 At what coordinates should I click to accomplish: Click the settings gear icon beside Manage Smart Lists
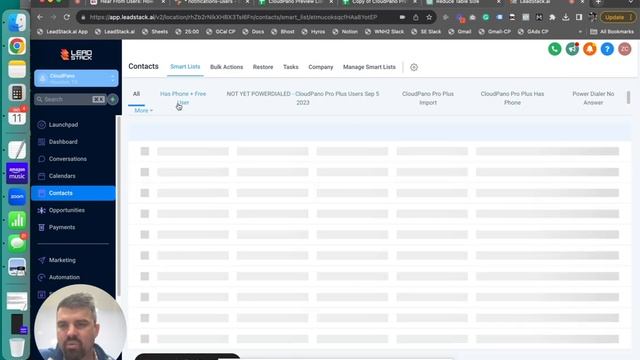pos(413,67)
